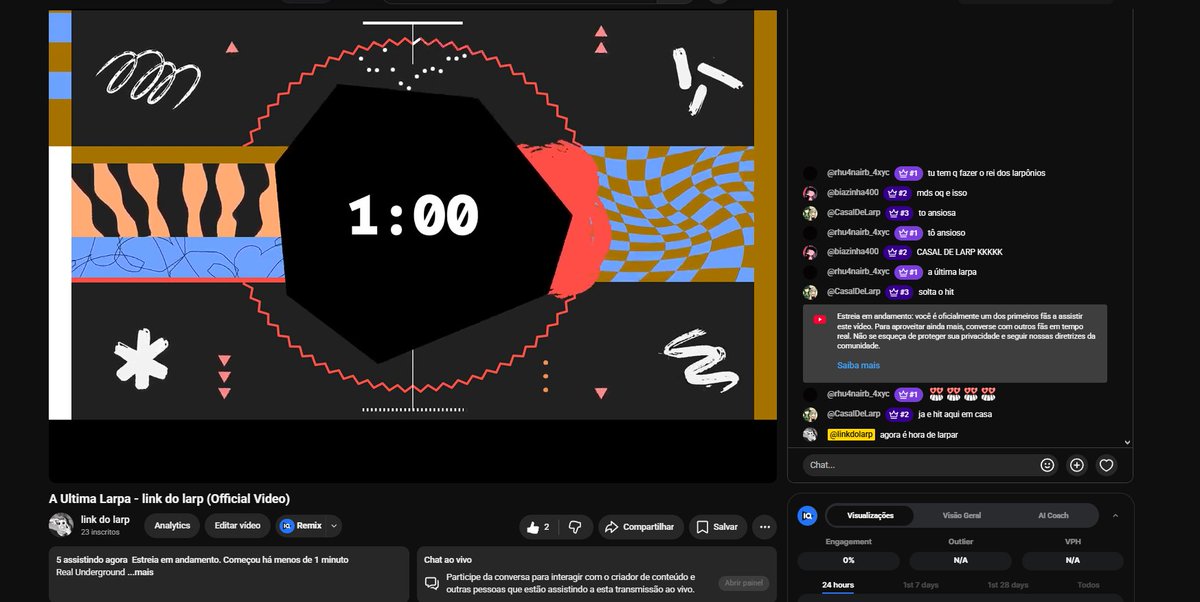Open the Analytics button

[172, 526]
